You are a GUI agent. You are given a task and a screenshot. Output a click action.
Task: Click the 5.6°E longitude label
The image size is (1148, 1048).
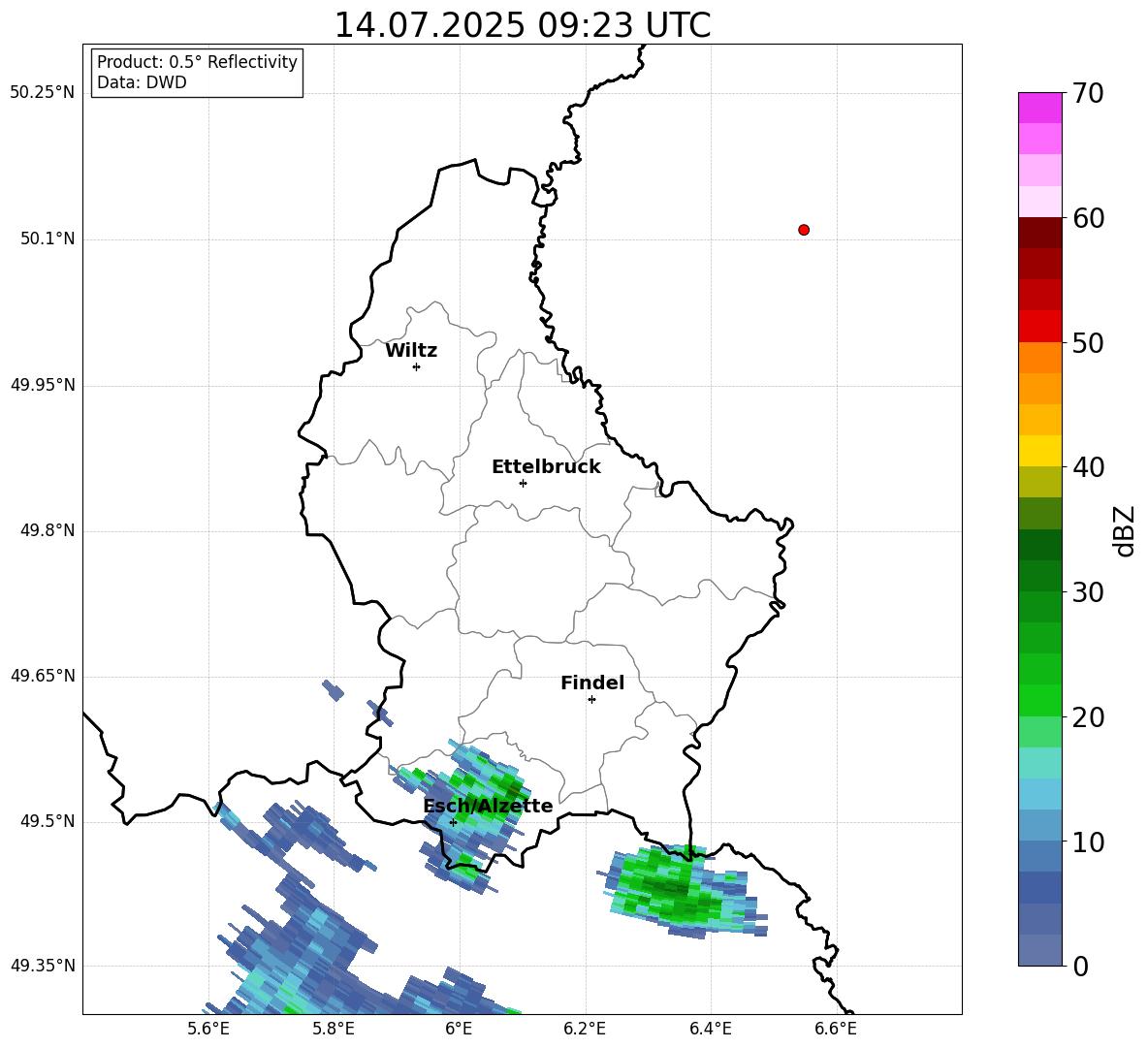208,1029
